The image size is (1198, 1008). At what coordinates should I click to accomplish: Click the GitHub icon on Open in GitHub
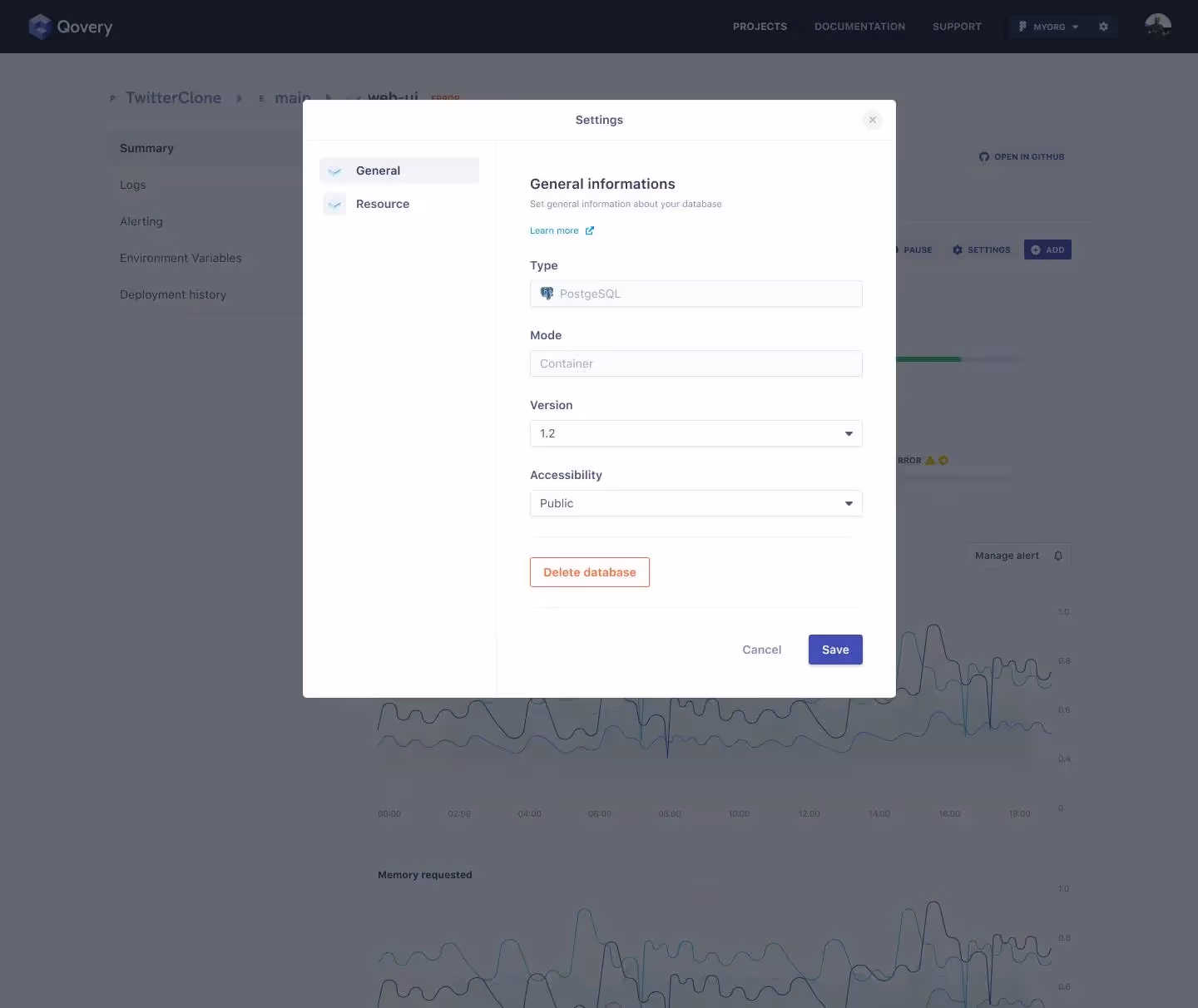984,157
